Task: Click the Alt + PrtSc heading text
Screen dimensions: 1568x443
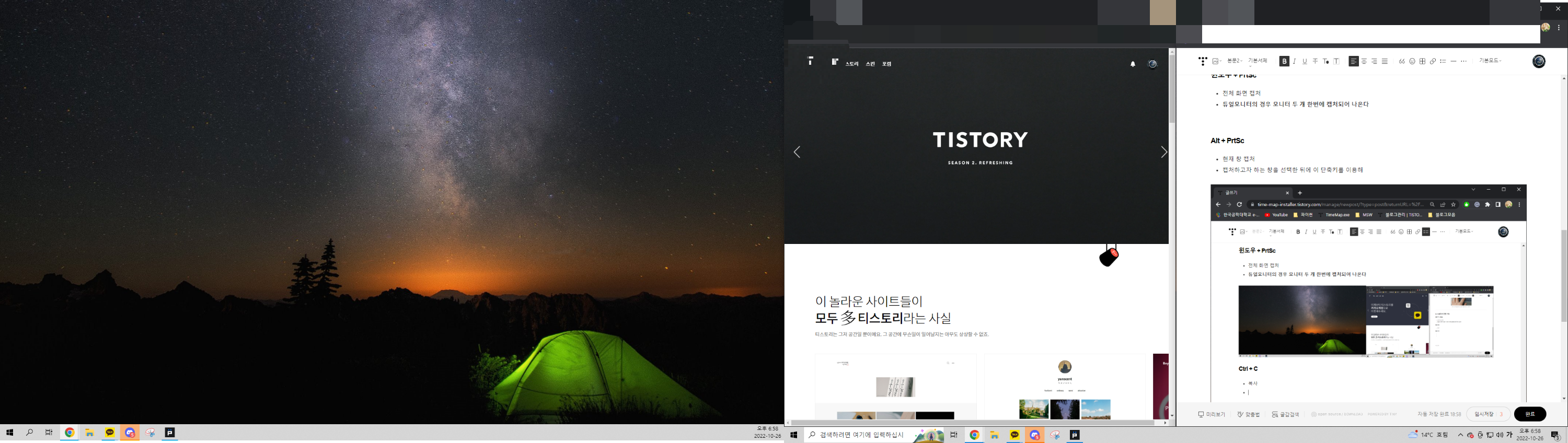Action: tap(1227, 141)
